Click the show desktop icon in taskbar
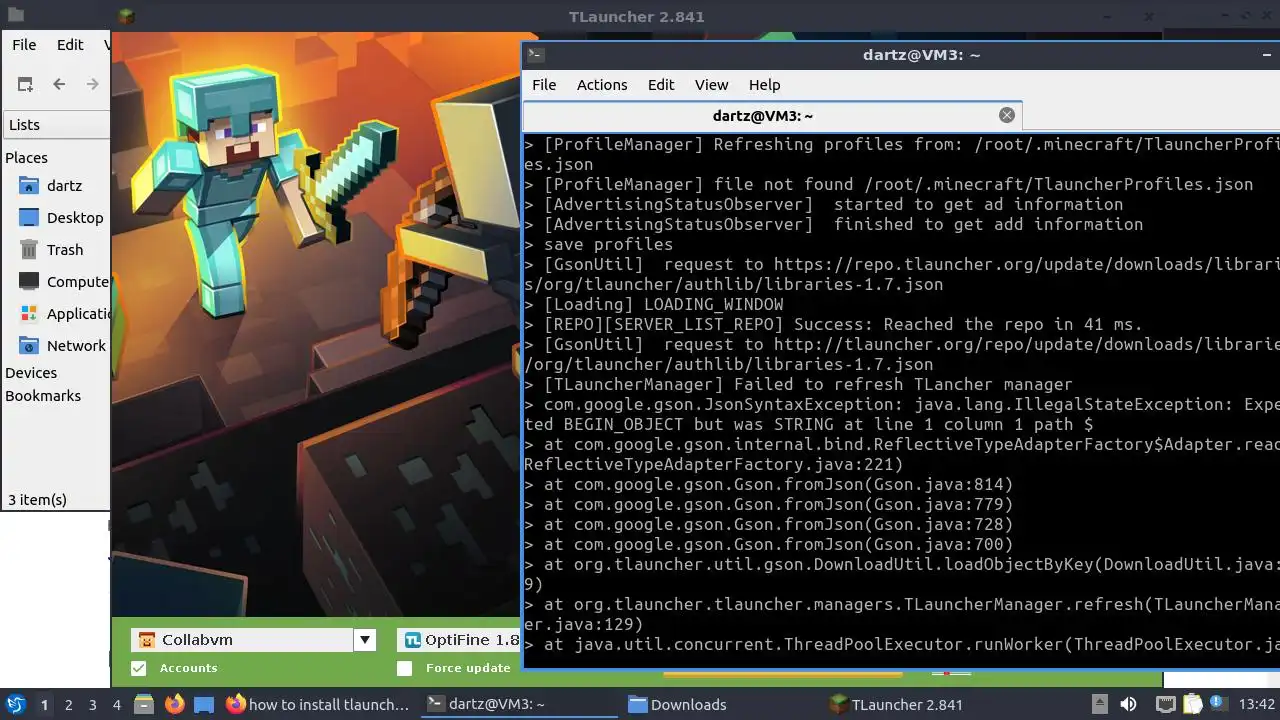This screenshot has width=1280, height=720. pos(204,704)
